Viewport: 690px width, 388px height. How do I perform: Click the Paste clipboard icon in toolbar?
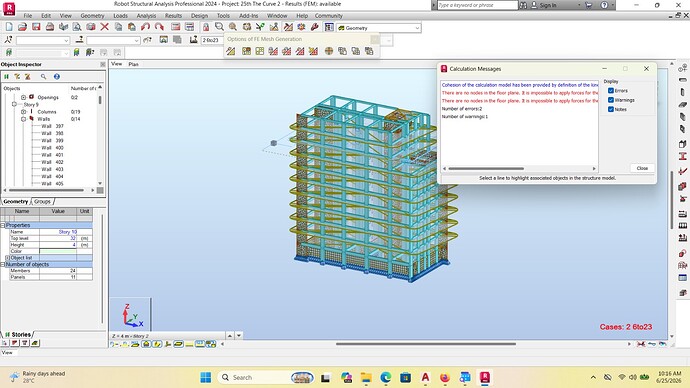click(x=132, y=27)
